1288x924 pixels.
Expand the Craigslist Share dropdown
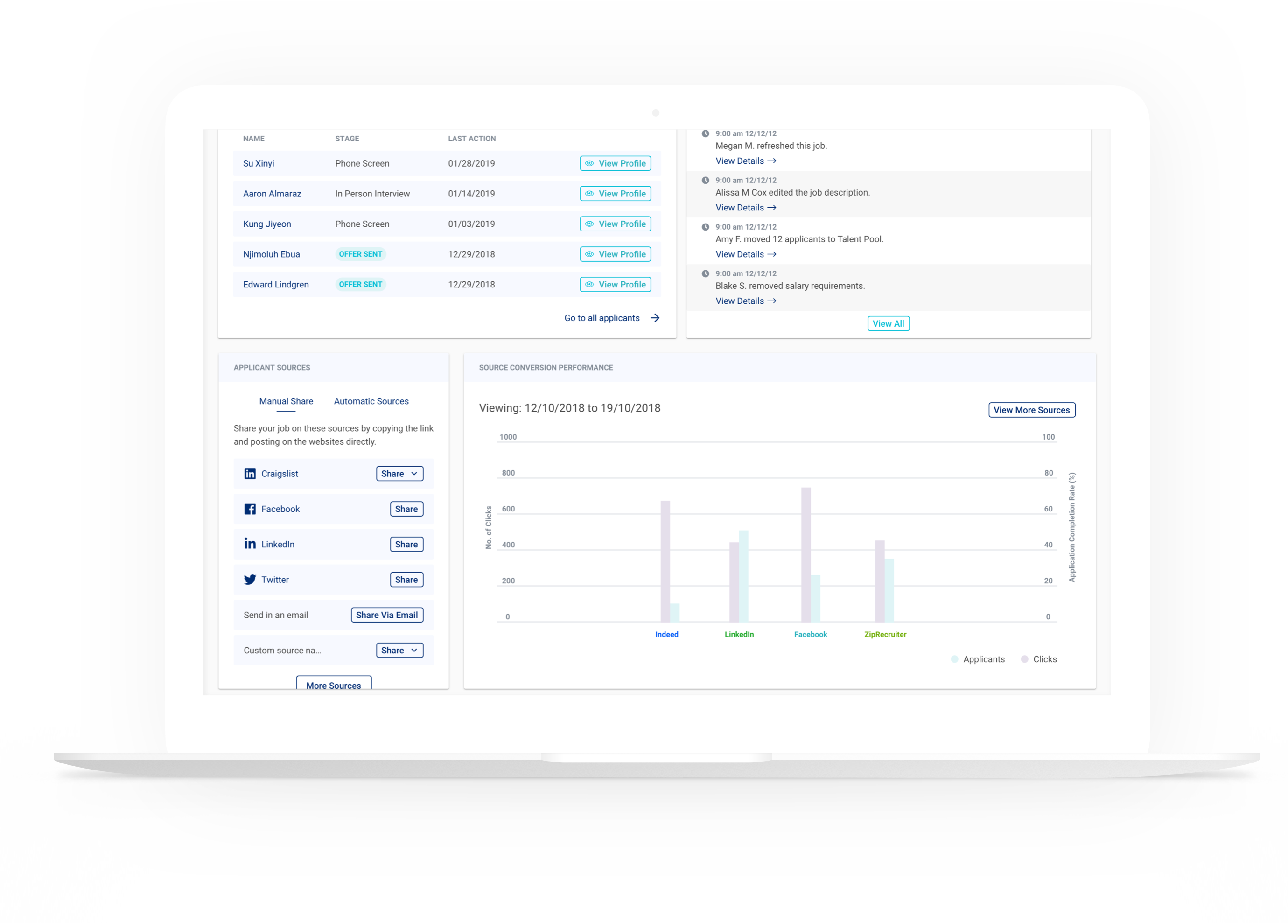(414, 473)
